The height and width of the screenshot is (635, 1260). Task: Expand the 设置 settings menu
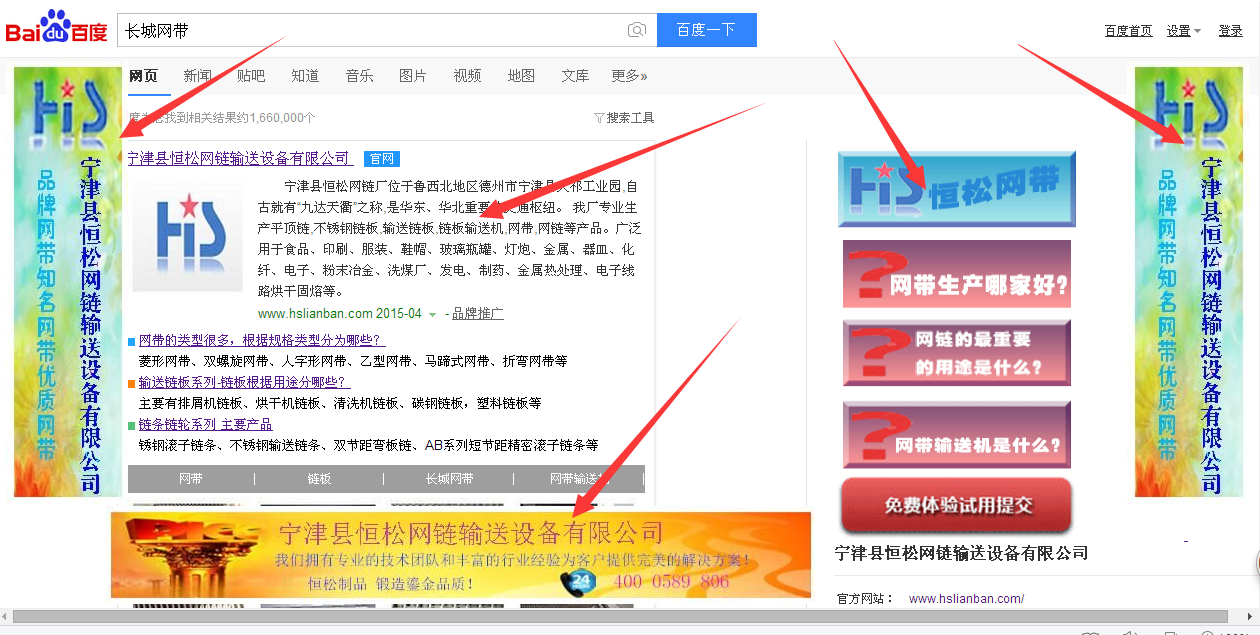click(x=1184, y=31)
